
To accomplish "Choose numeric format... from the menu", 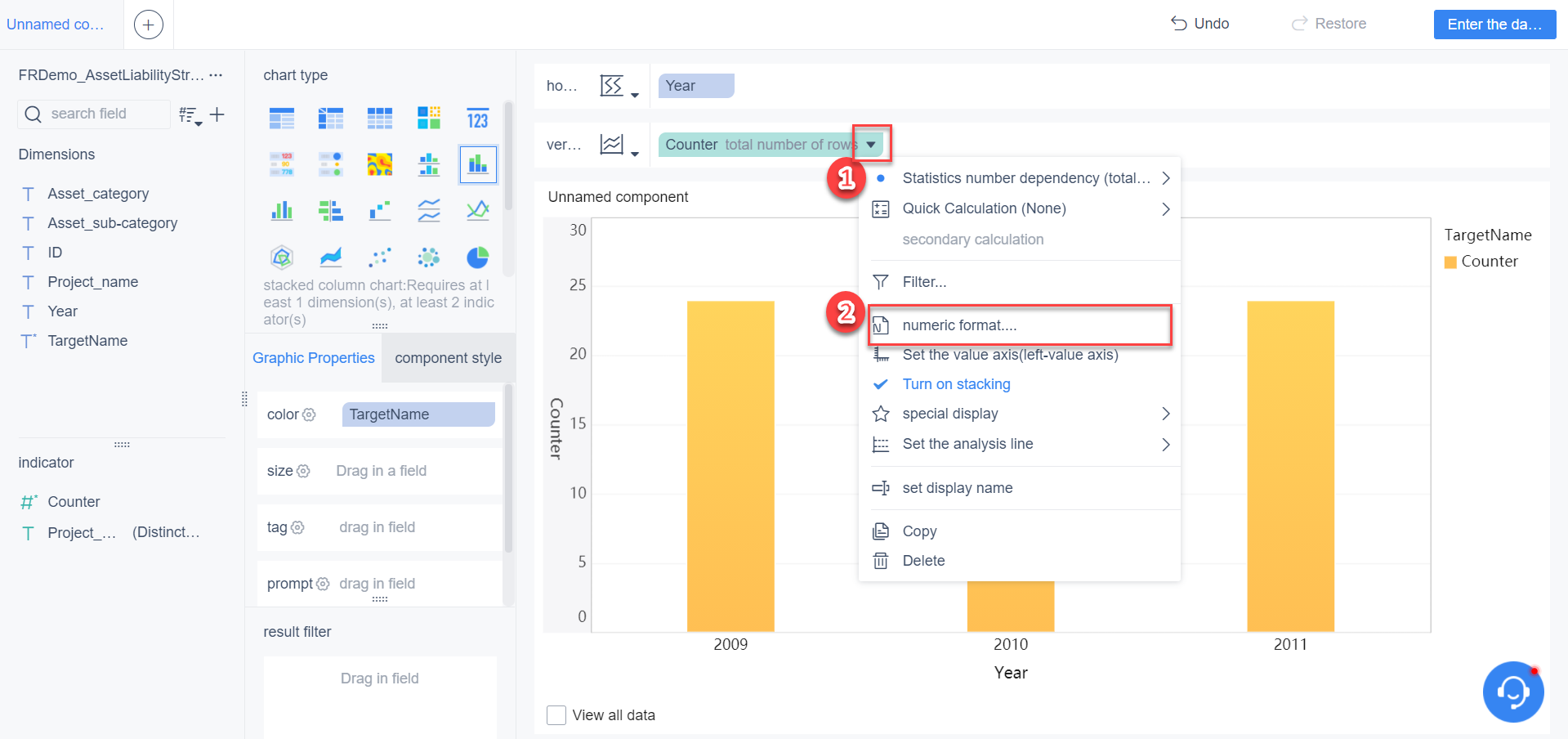I will 1021,325.
